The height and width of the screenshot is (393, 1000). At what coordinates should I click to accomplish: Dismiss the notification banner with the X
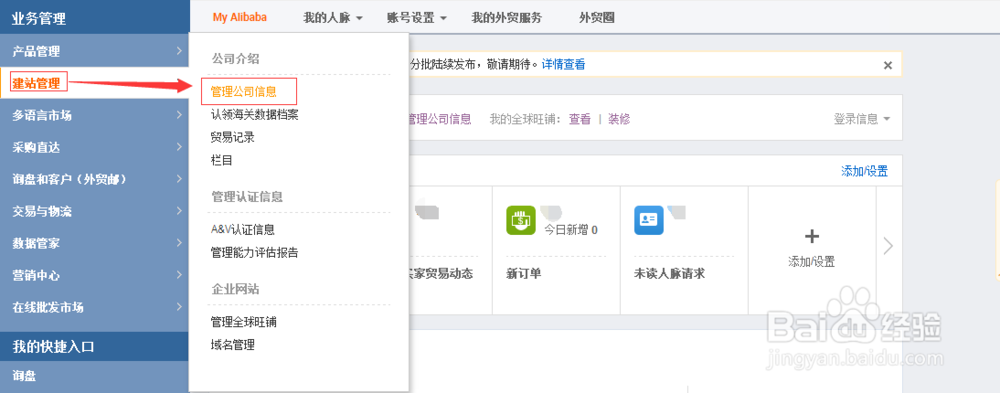[x=887, y=65]
